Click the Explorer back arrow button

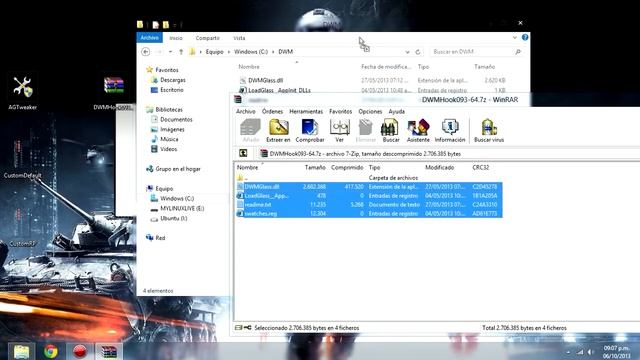146,52
